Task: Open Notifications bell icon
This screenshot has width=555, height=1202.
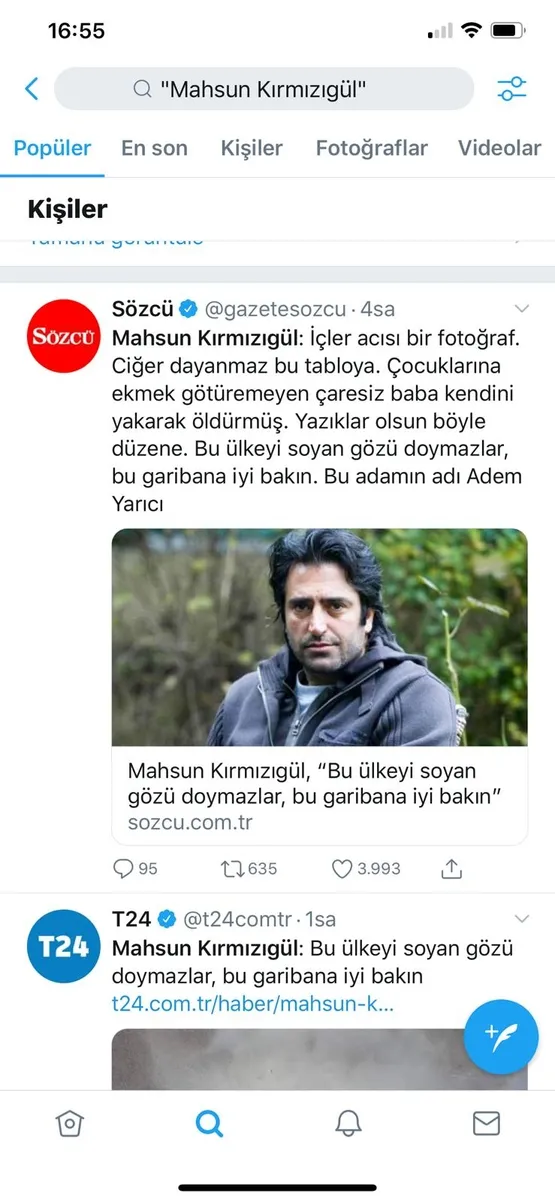Action: point(348,1123)
